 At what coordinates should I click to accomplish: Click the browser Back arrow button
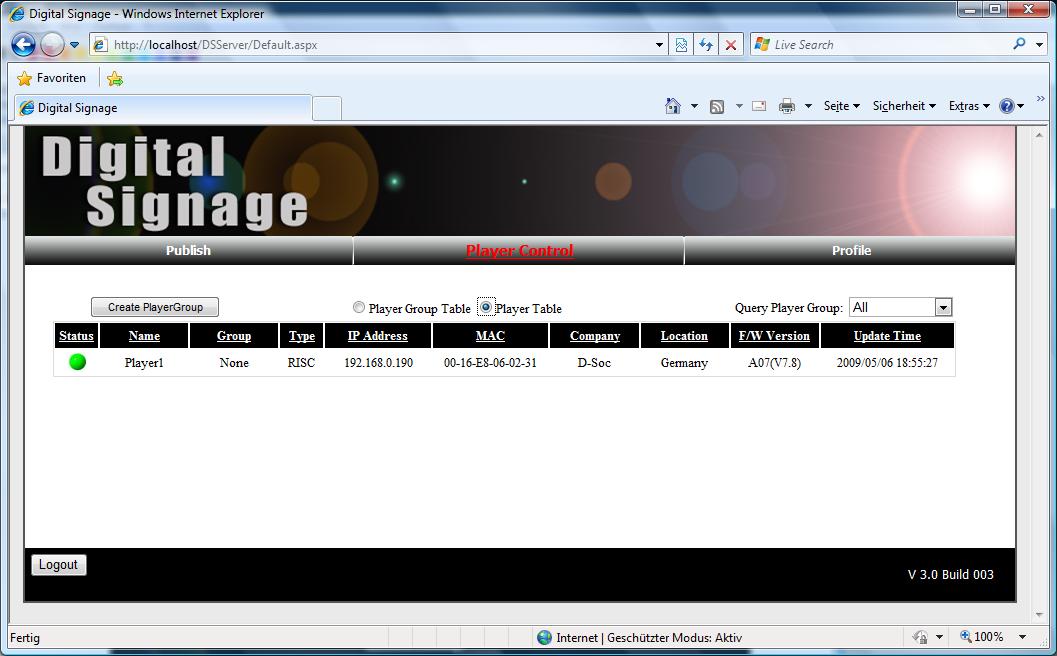point(24,45)
